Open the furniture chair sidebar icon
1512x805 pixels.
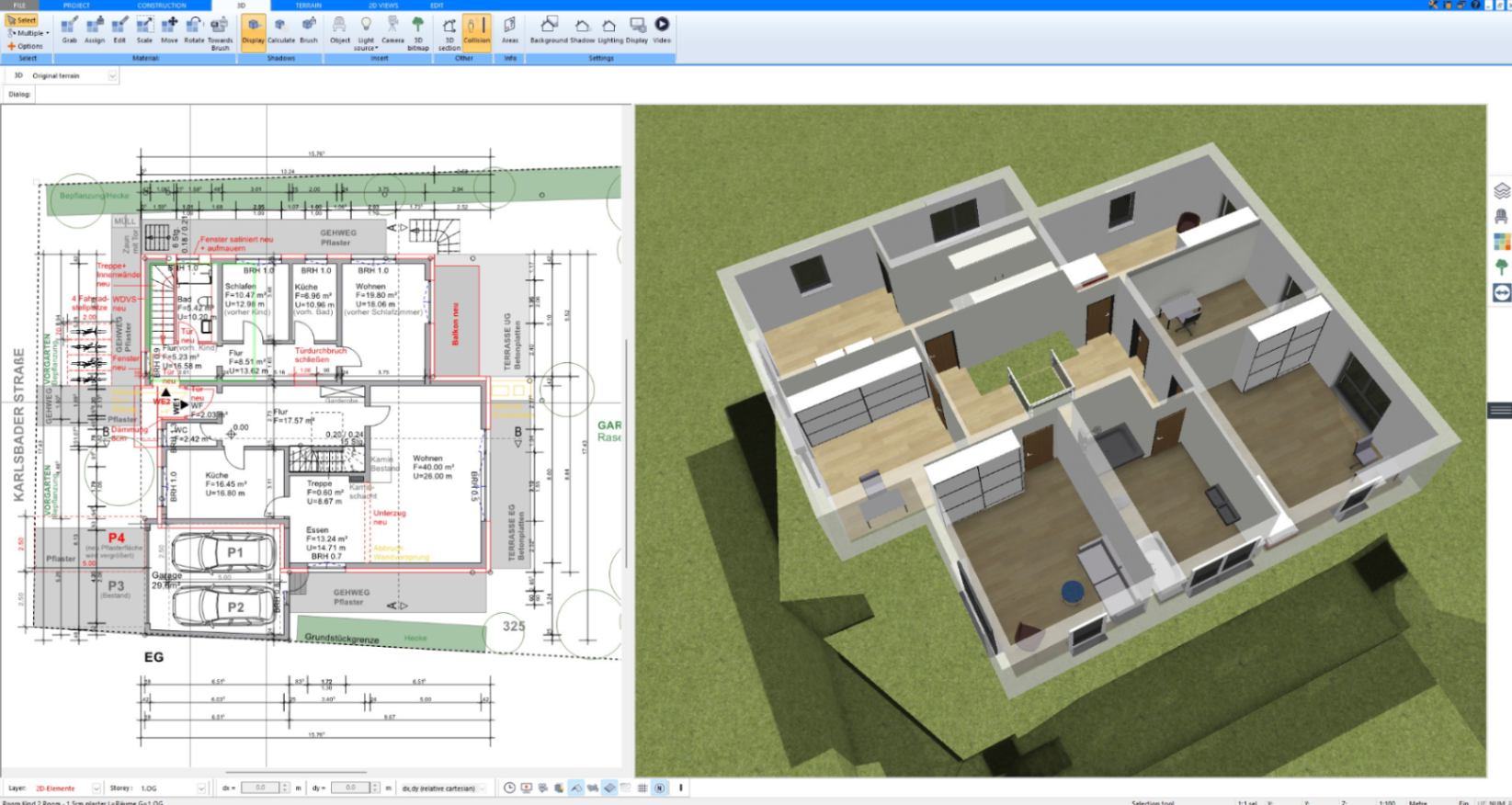pyautogui.click(x=1502, y=216)
